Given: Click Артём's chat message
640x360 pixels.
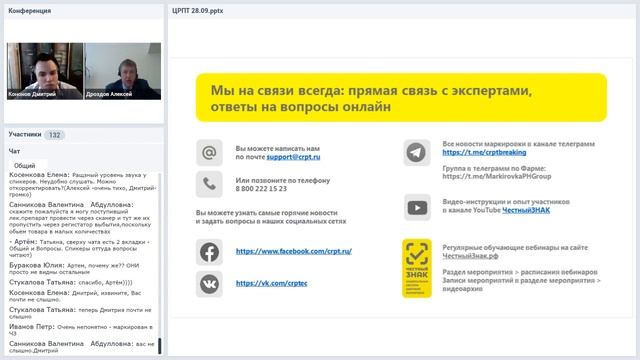Looking at the screenshot, I should pos(80,248).
